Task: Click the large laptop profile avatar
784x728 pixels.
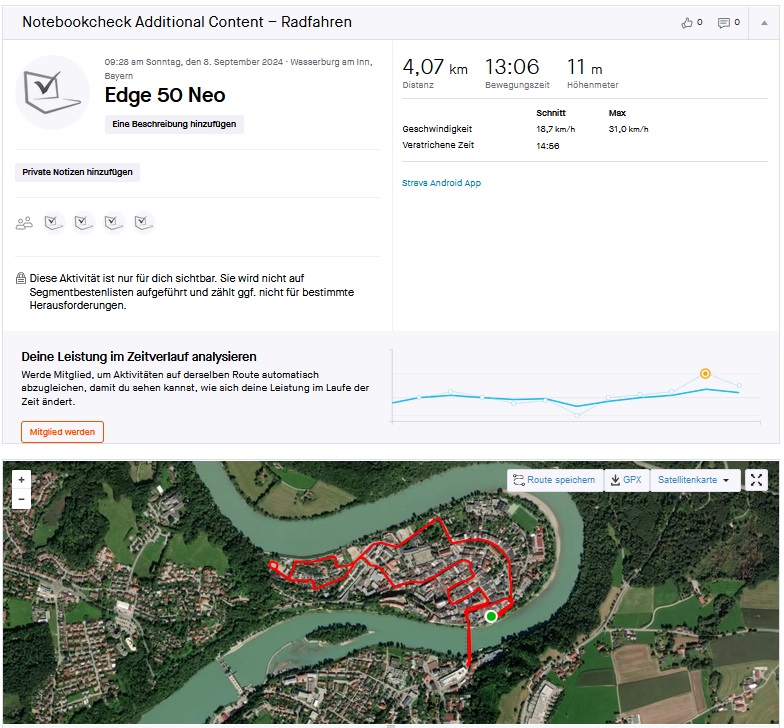Action: 52,92
